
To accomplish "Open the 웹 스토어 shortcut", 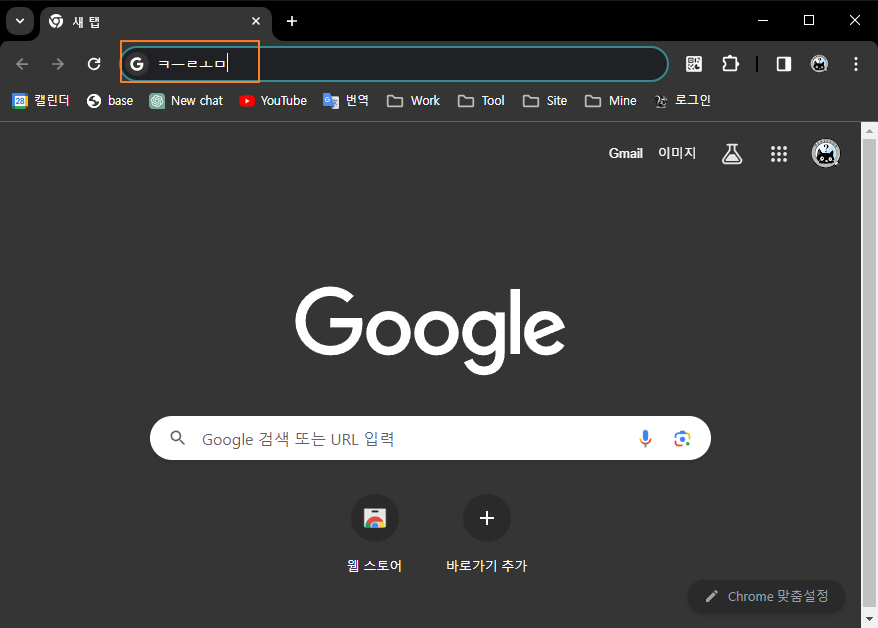I will (375, 535).
